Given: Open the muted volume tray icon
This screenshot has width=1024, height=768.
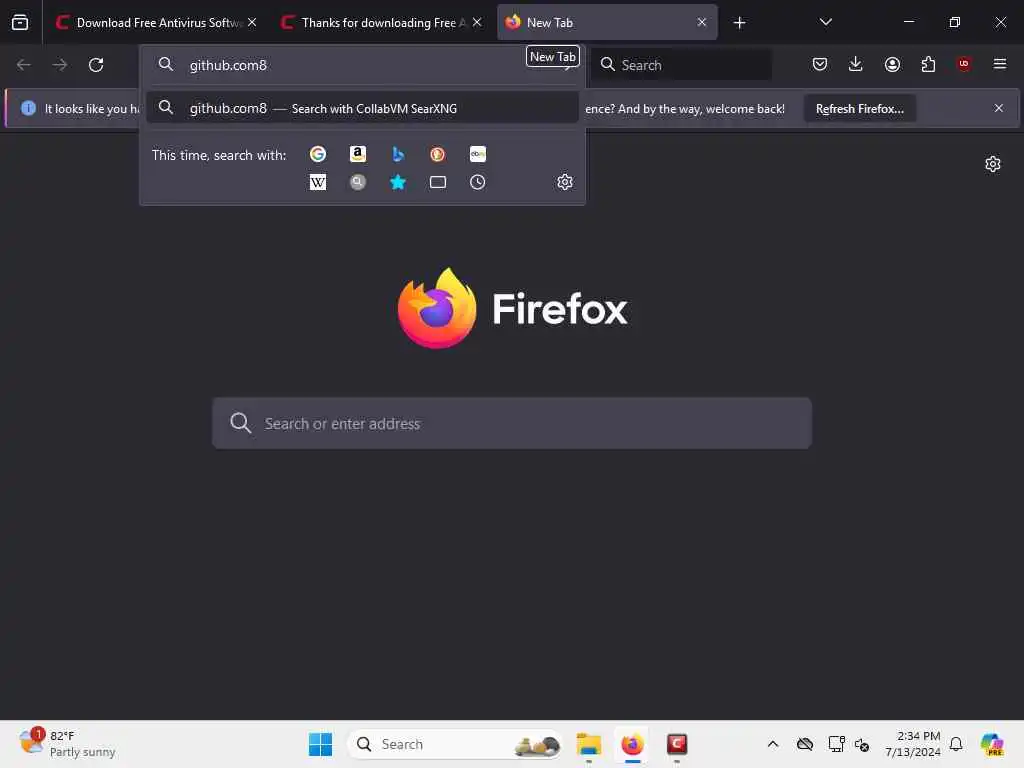Looking at the screenshot, I should click(x=862, y=744).
